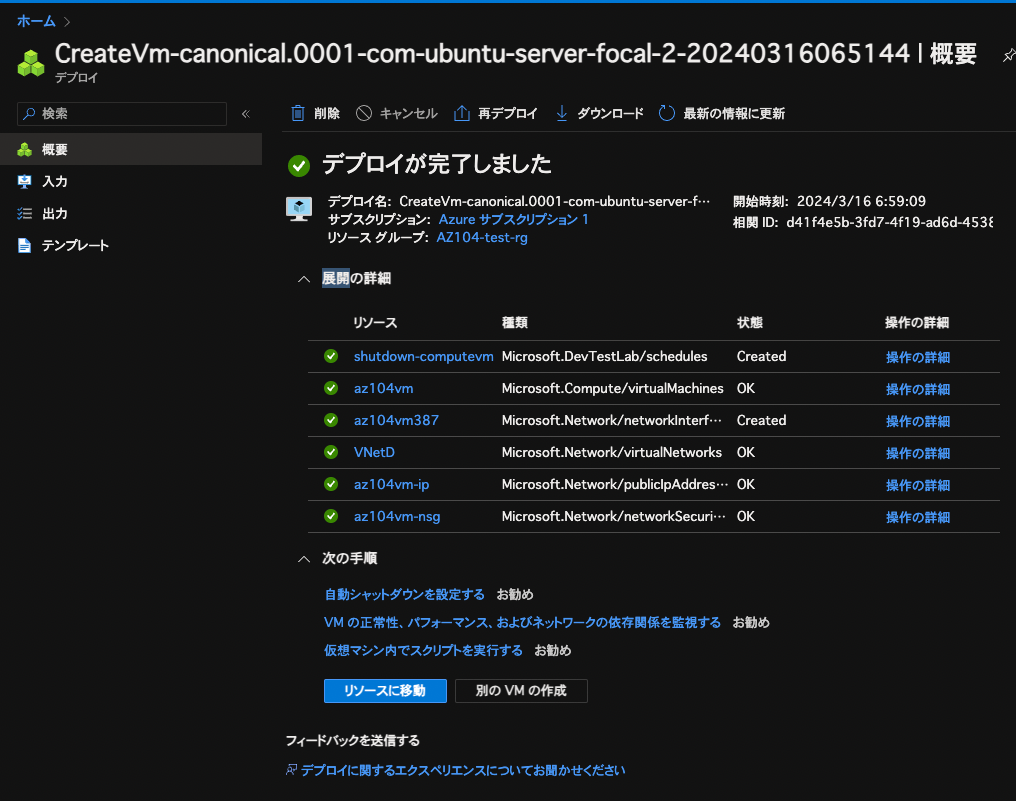
Task: Open the テンプレート menu item
Action: pyautogui.click(x=131, y=246)
